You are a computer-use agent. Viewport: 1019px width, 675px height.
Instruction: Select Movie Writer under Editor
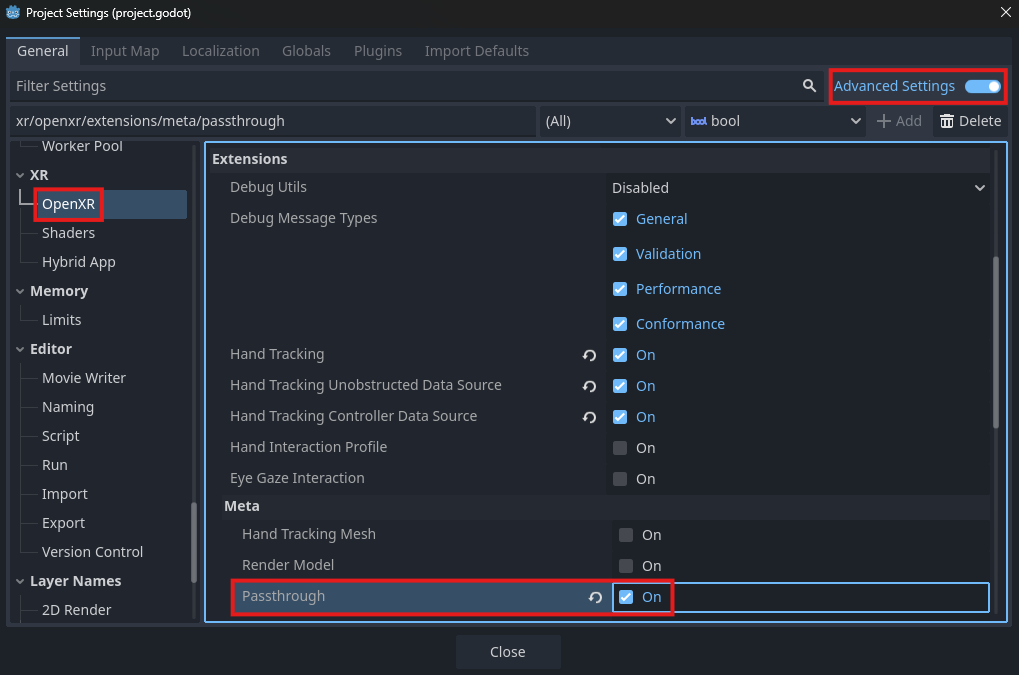84,378
